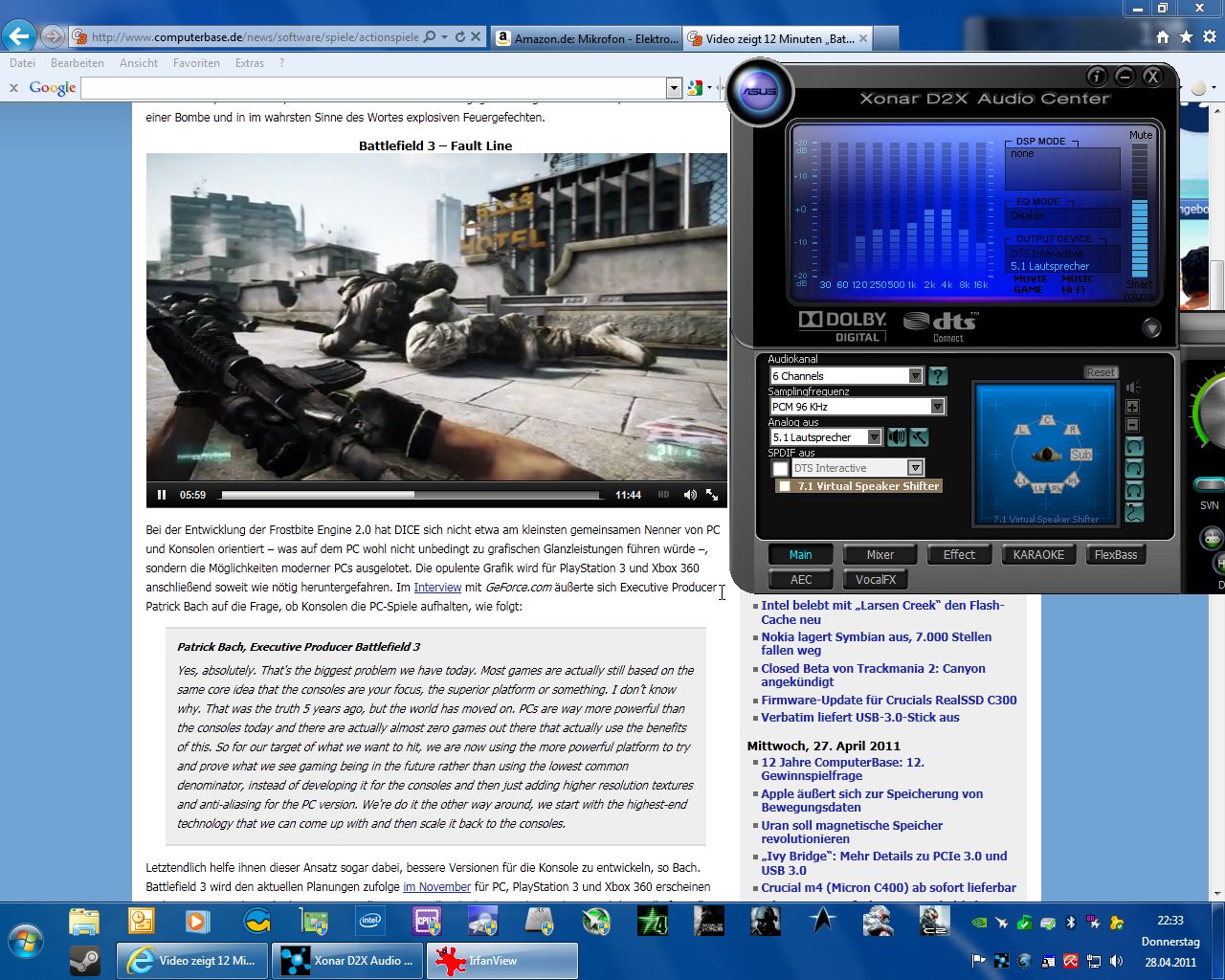Select the Hi-Fi mode in the Xonar display

pyautogui.click(x=1073, y=289)
